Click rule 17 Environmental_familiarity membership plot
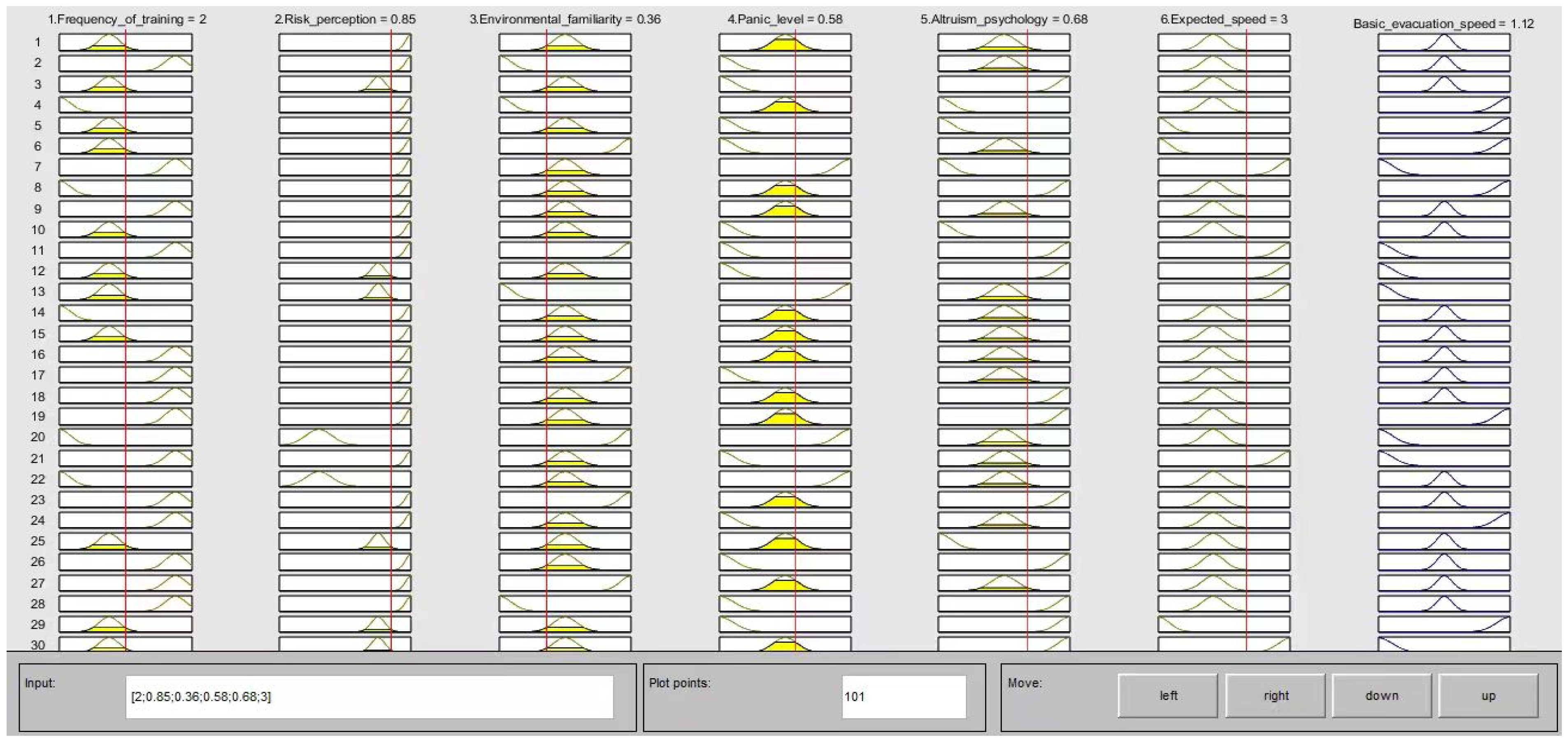This screenshot has height=744, width=1568. pyautogui.click(x=565, y=374)
